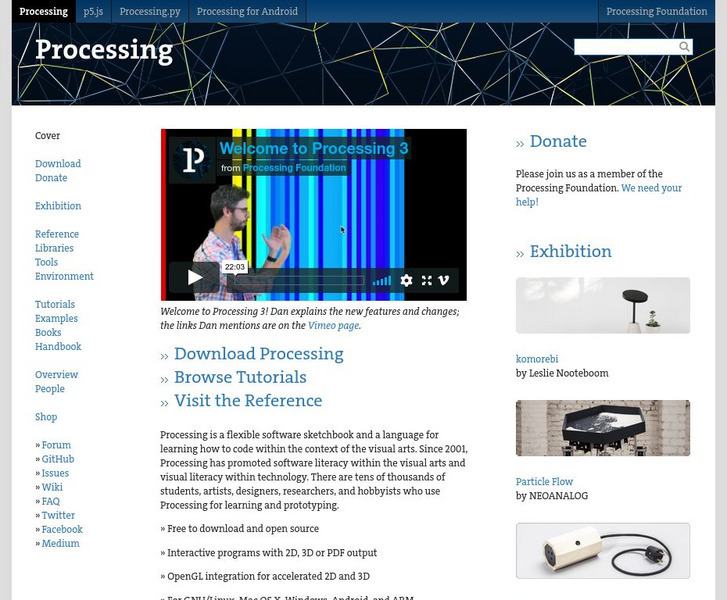Open the Visit the Reference heading link
Image resolution: width=727 pixels, height=600 pixels.
point(248,401)
